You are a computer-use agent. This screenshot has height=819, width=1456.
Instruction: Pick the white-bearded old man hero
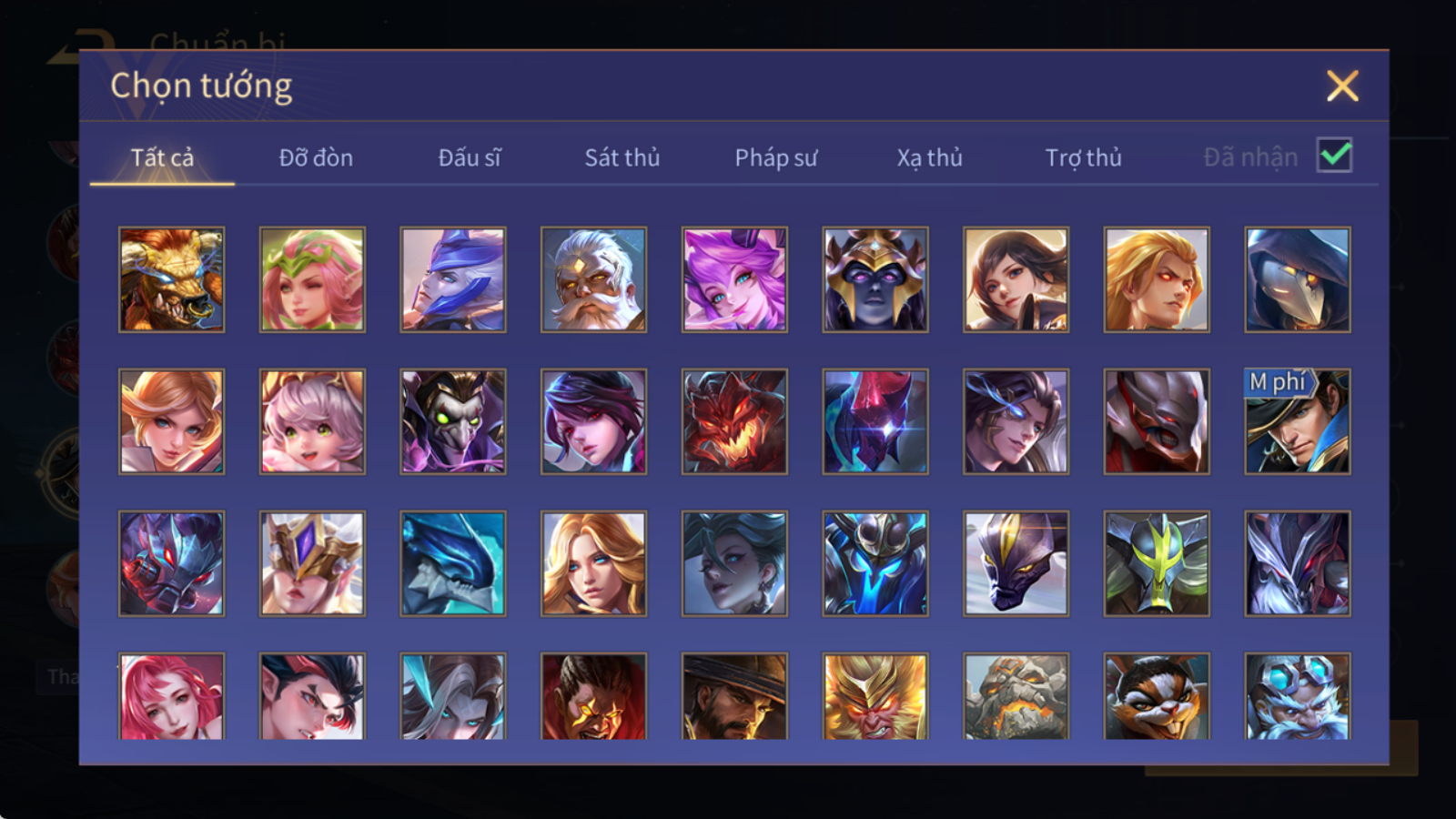pyautogui.click(x=593, y=279)
